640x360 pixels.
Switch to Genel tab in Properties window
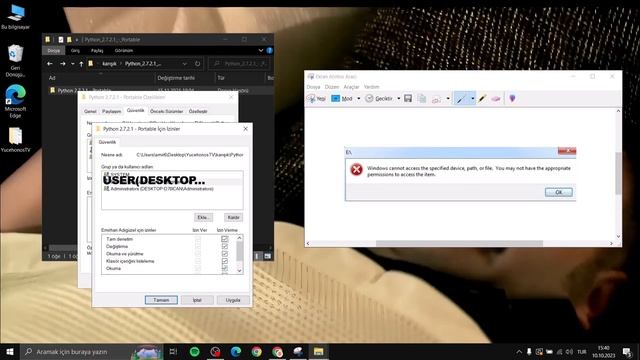click(x=90, y=111)
